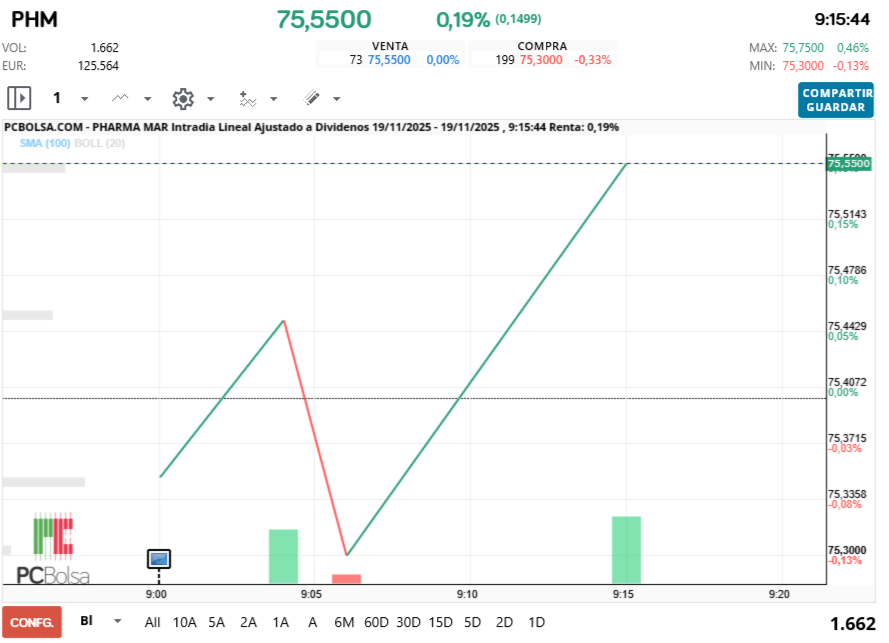Select the 6M range tab
889x643 pixels.
coord(344,622)
